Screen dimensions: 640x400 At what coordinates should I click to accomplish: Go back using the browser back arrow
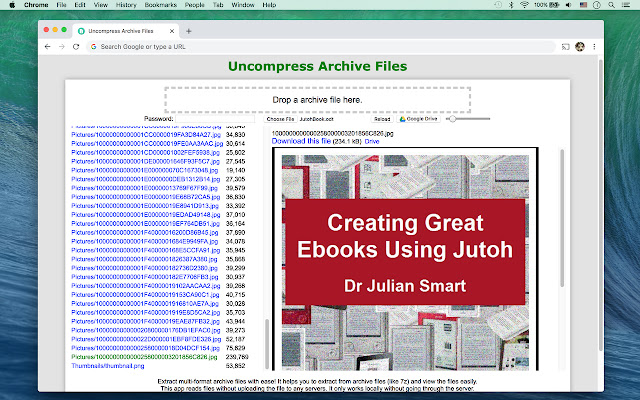tap(47, 47)
